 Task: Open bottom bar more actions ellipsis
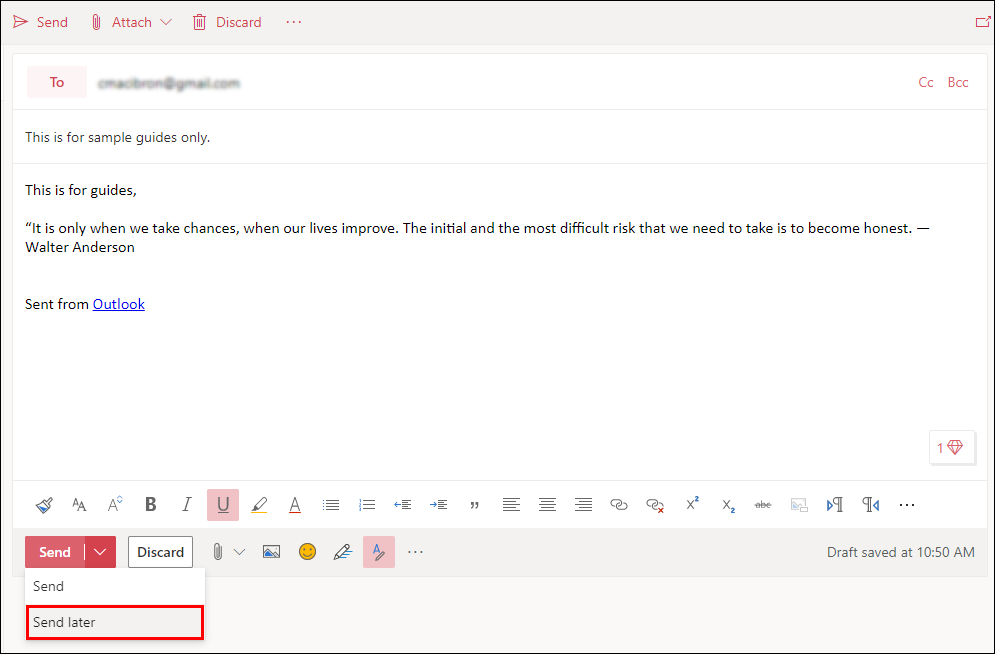(x=416, y=552)
